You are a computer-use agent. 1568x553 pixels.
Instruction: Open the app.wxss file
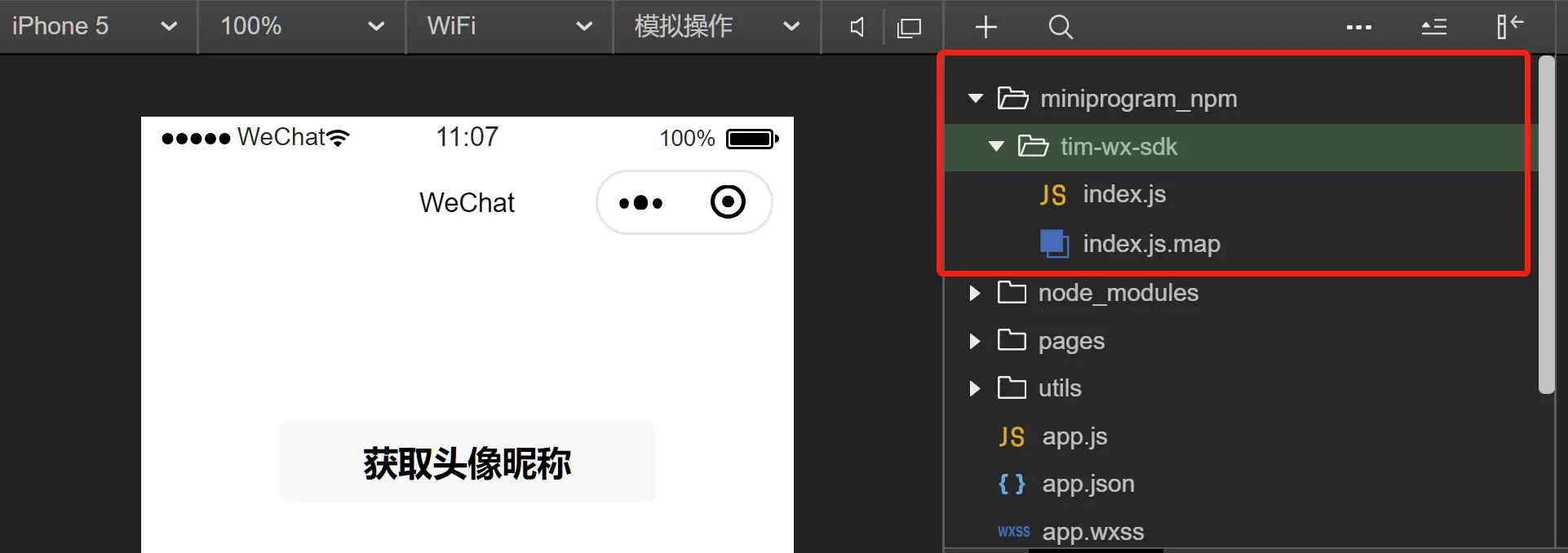(1093, 532)
